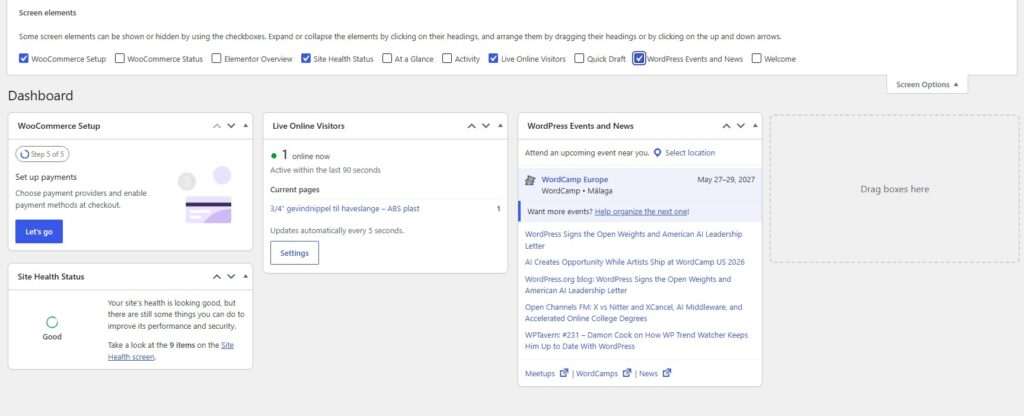Close the Screen Options tab
The image size is (1024, 416).
pyautogui.click(x=927, y=84)
